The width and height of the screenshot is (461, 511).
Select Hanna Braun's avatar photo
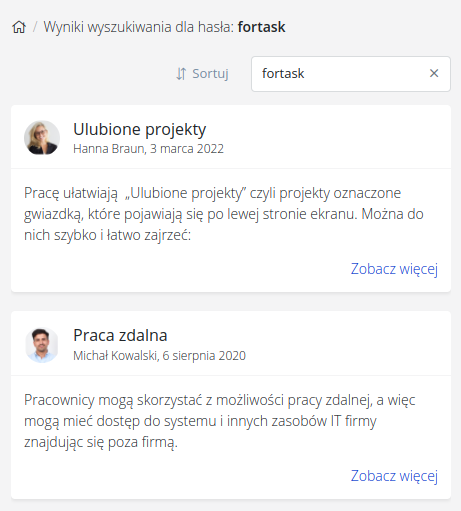coord(42,137)
